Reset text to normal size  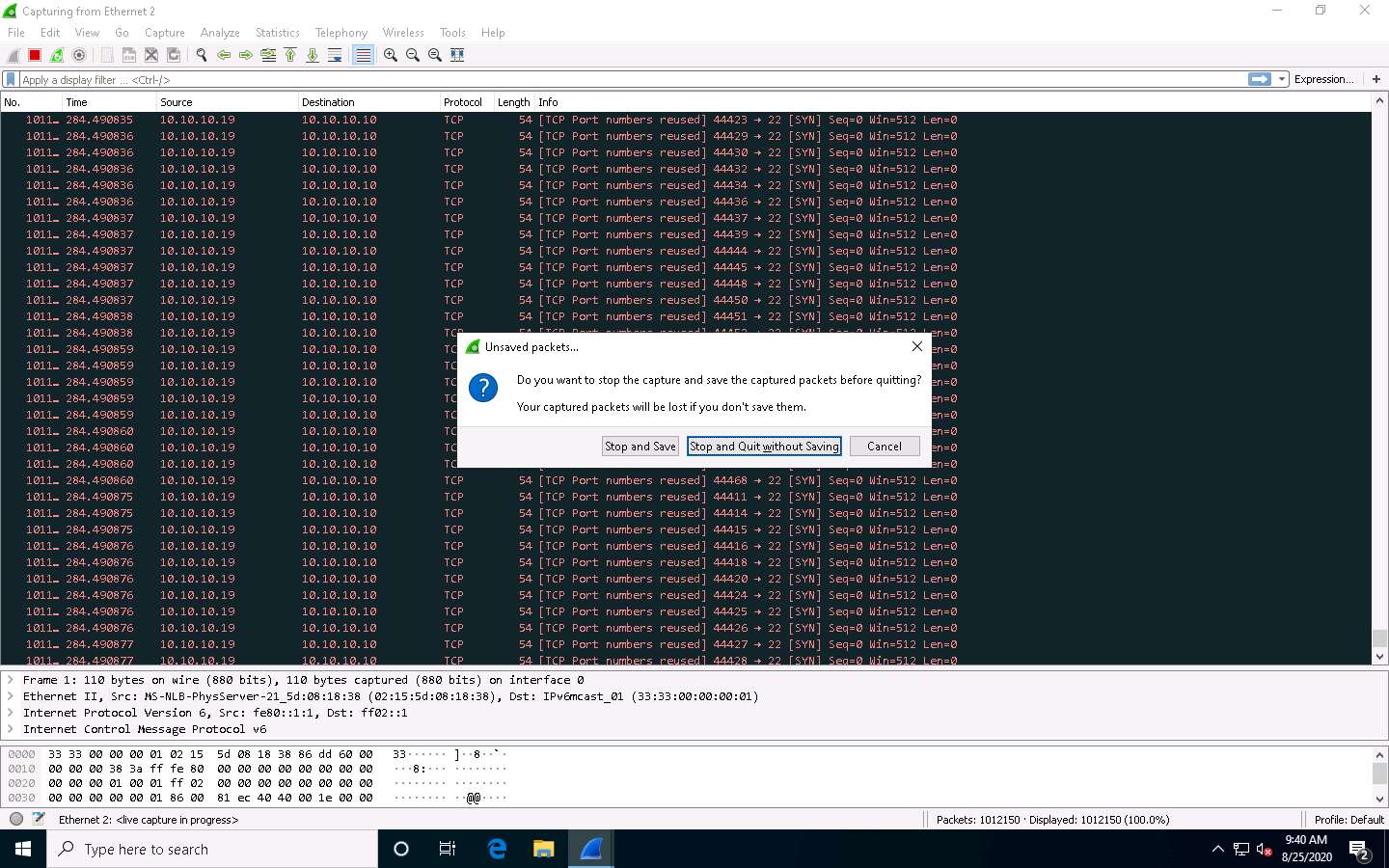tap(435, 55)
